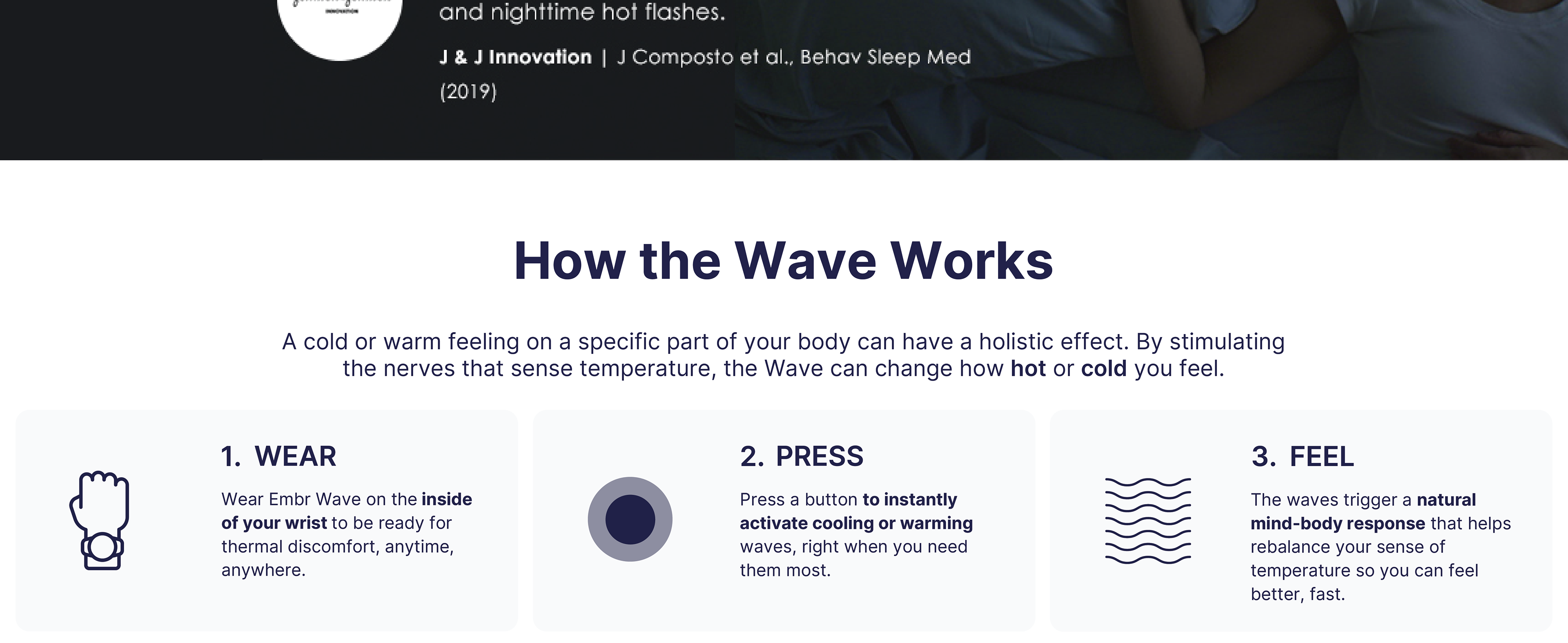This screenshot has height=643, width=1568.
Task: Click the 'them most.' line in Press card
Action: pos(785,571)
